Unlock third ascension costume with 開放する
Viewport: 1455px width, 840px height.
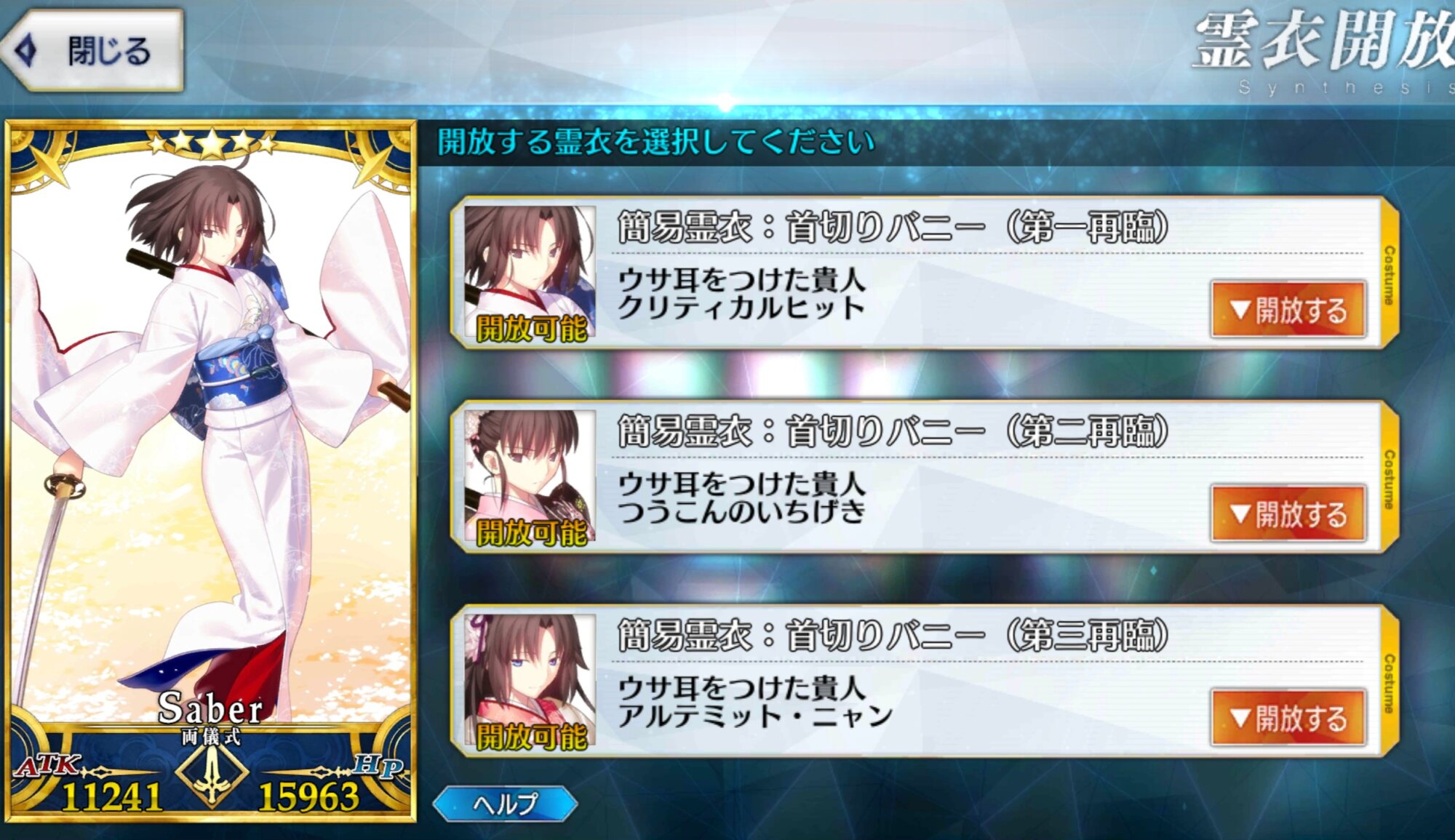point(1288,718)
